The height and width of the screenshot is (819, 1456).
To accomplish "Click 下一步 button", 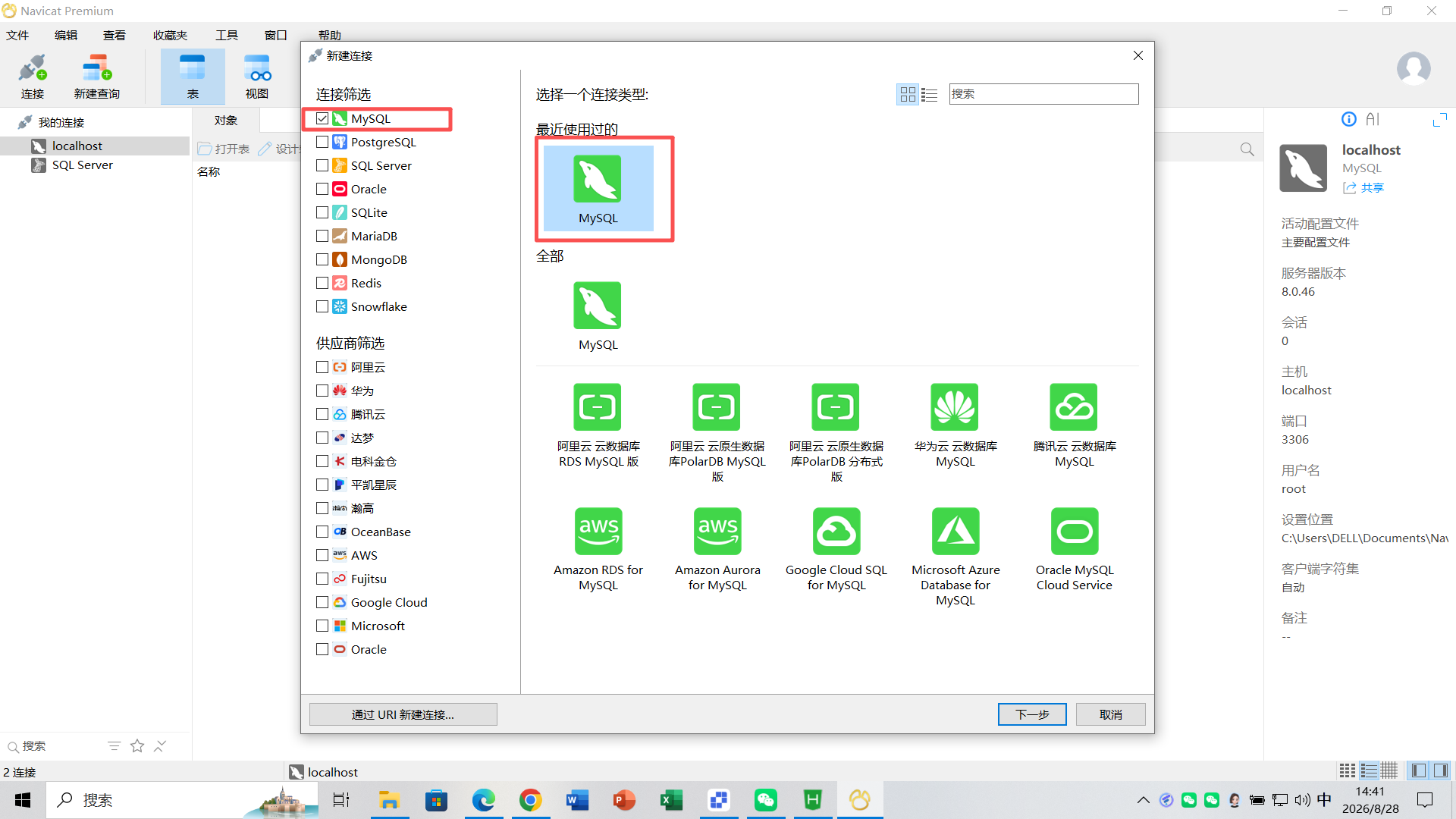I will click(x=1032, y=714).
